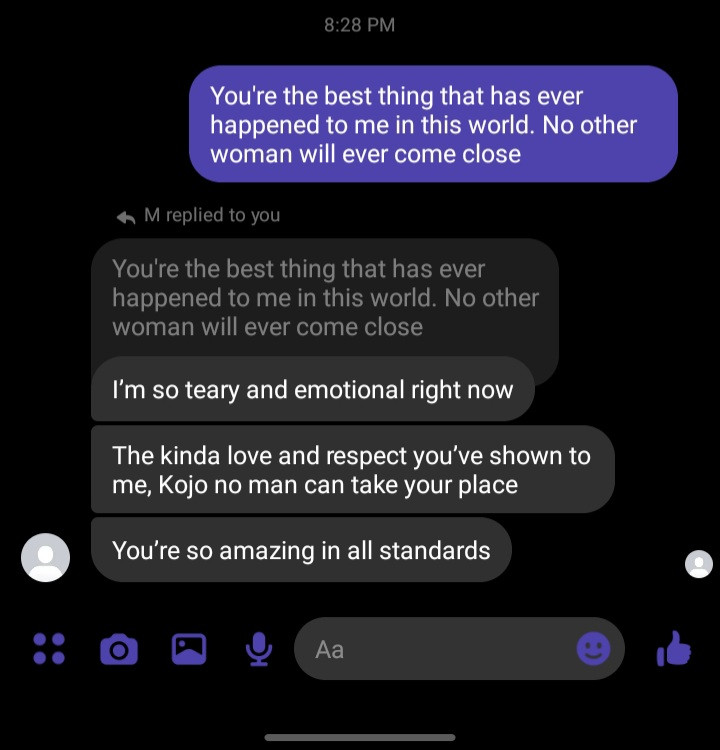Tap the "Kojo no man can take" message
This screenshot has height=750, width=720.
353,469
